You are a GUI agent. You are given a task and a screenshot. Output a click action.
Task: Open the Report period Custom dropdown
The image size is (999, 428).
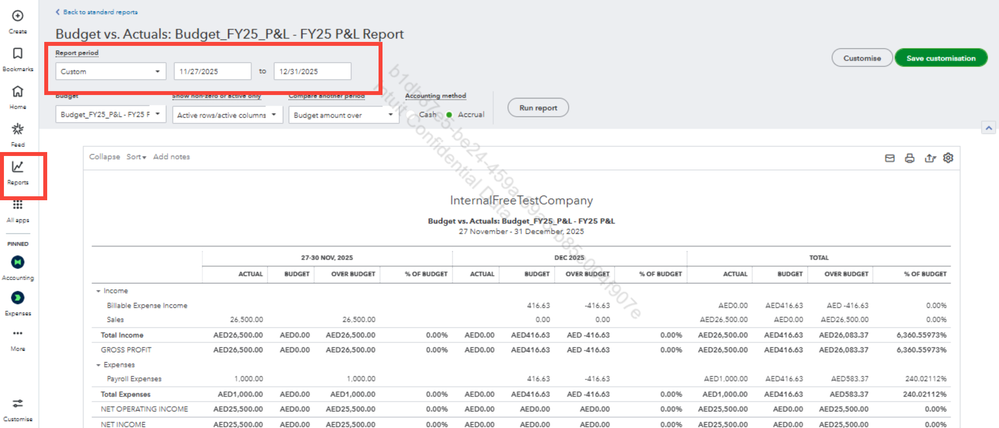coord(111,71)
